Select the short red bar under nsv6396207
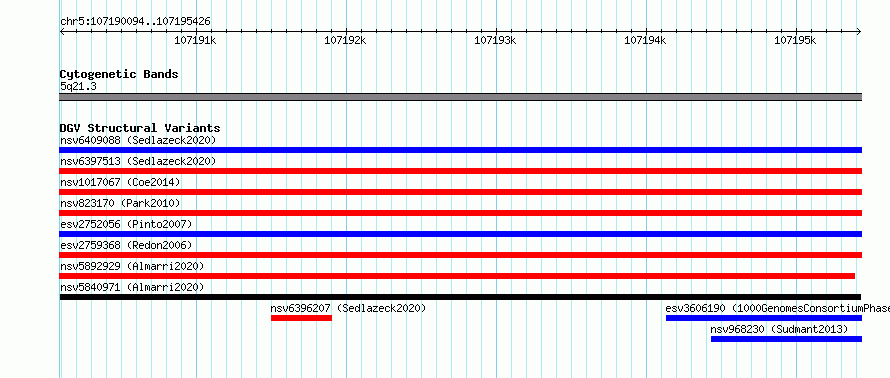This screenshot has height=378, width=890. [301, 318]
